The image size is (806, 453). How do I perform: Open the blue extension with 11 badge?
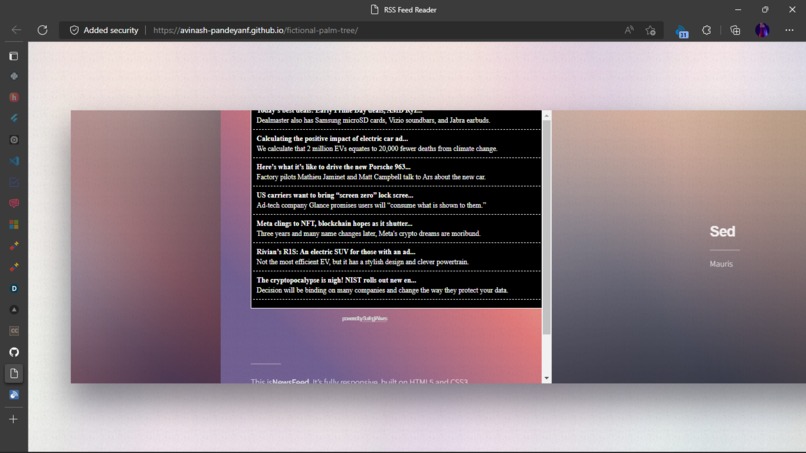tap(682, 31)
